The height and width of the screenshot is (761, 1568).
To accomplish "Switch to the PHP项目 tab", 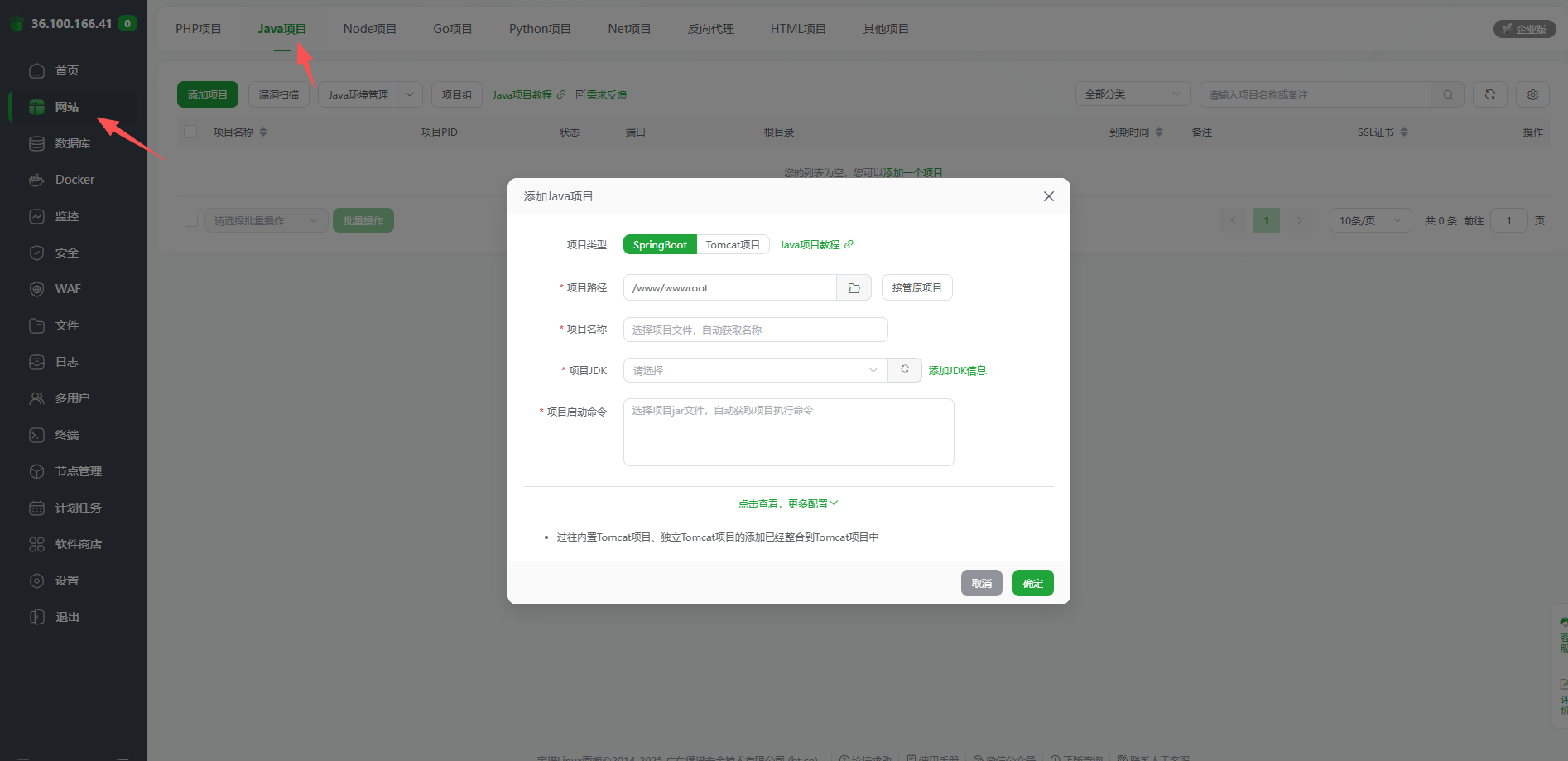I will point(199,28).
